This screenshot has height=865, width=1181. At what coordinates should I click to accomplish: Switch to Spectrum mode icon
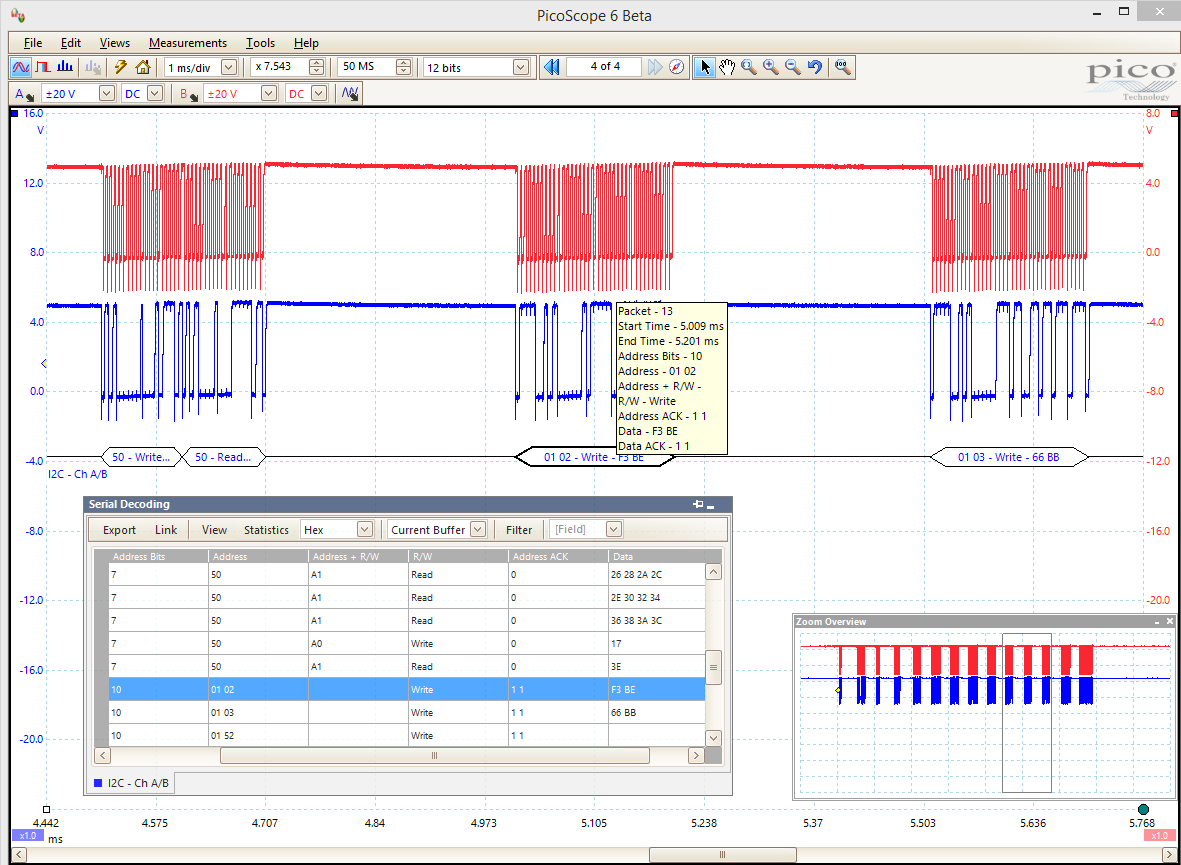click(65, 67)
